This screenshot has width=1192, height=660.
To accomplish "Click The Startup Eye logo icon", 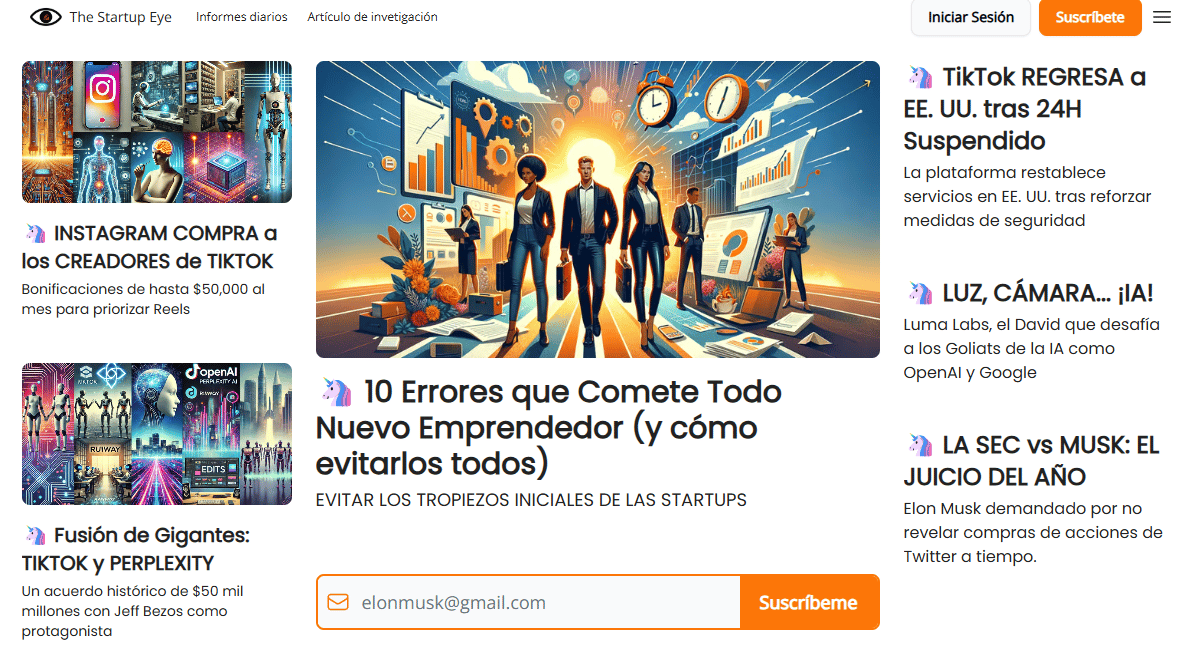I will coord(46,17).
